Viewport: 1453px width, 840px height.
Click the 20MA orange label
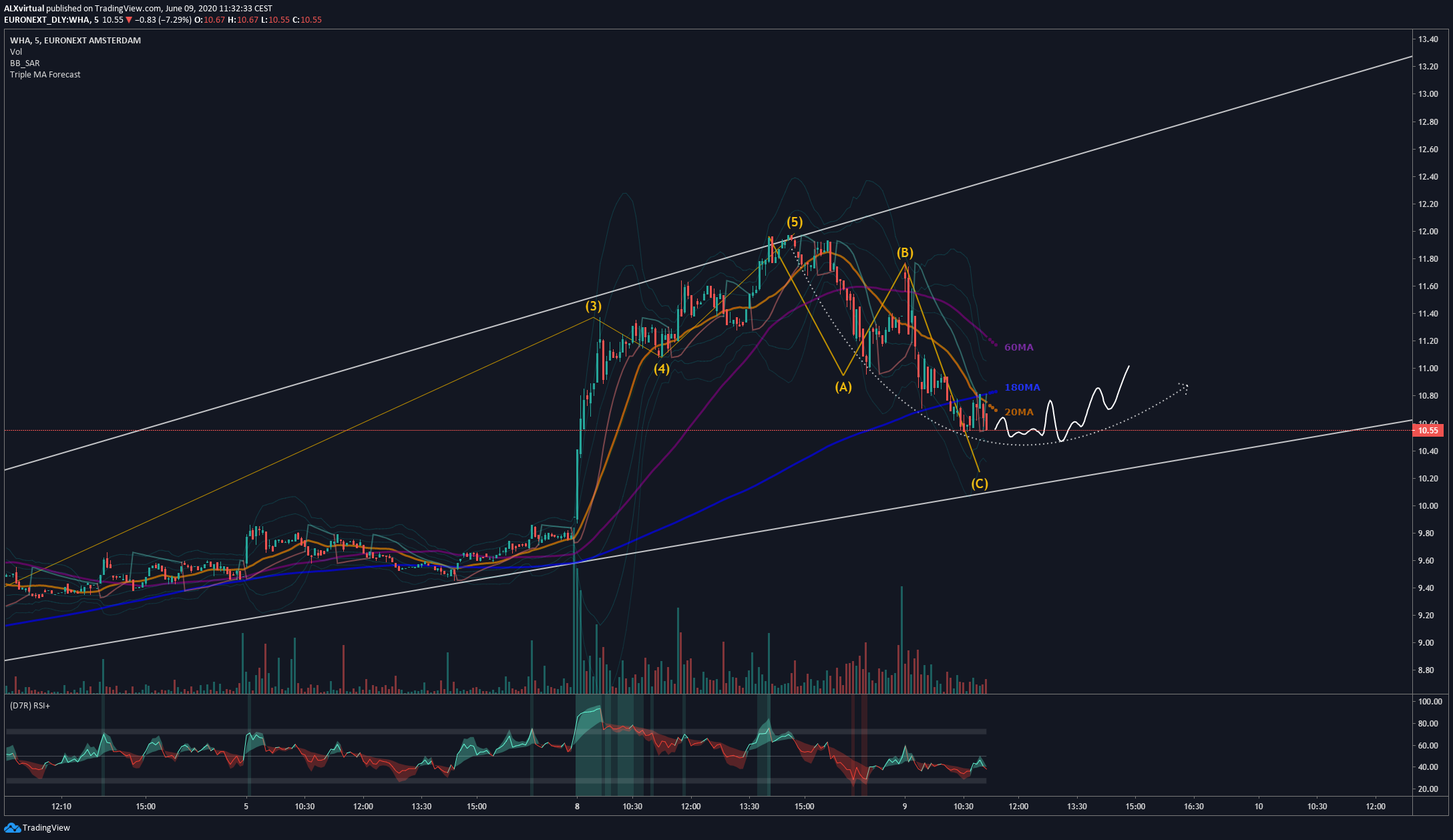pos(1019,412)
